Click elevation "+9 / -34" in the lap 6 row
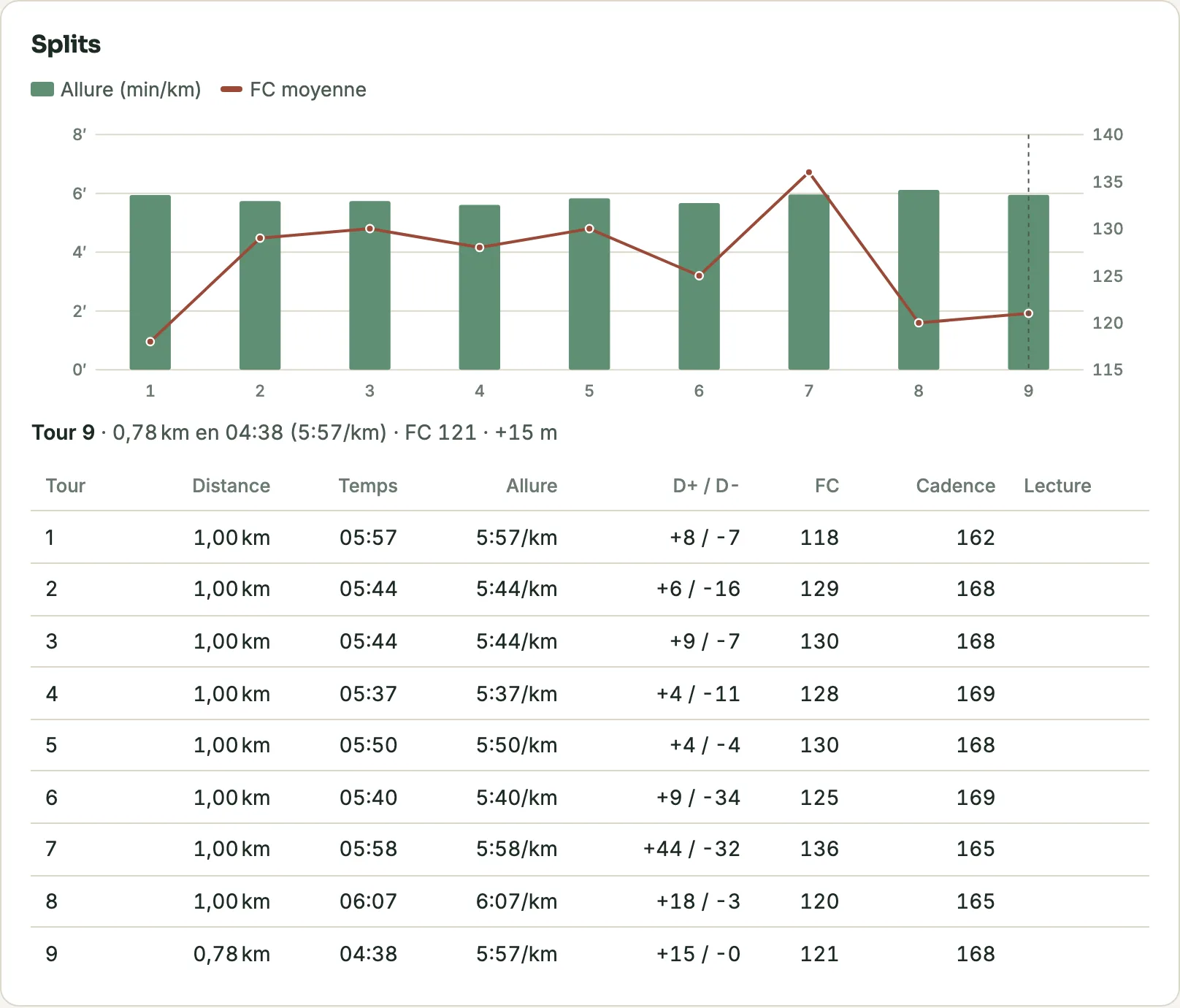Screen dimensions: 1180x1008 click(698, 798)
